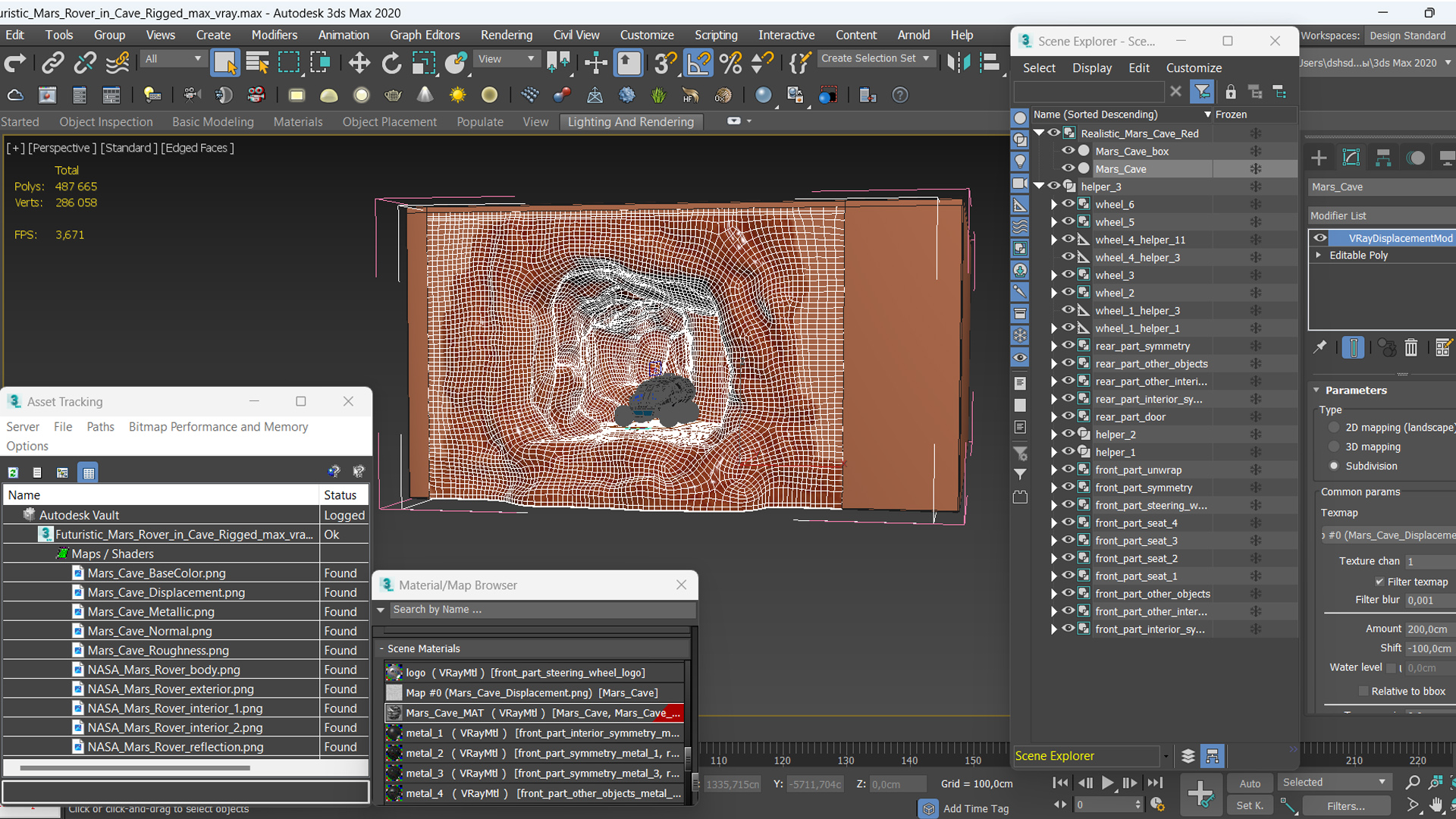Switch to Object Placement tab
The width and height of the screenshot is (1456, 819).
[x=389, y=121]
